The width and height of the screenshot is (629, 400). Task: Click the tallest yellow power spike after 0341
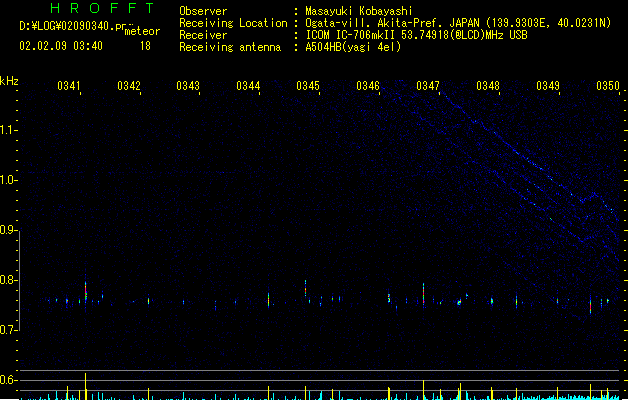[85, 386]
